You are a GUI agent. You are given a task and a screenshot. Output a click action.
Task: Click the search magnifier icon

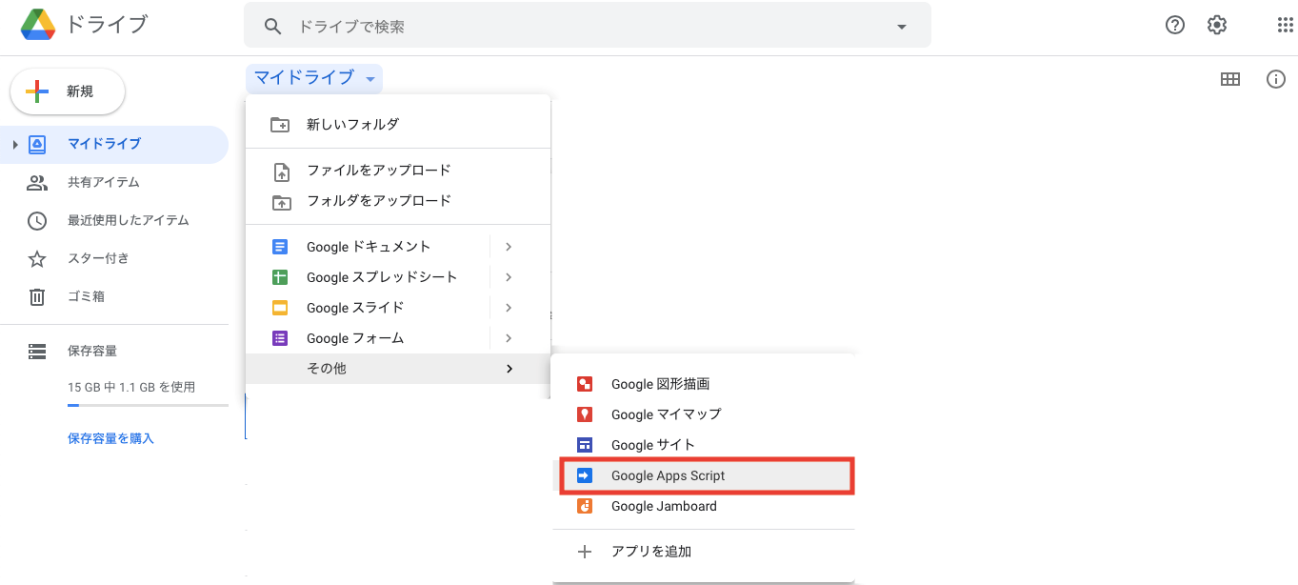pyautogui.click(x=273, y=27)
